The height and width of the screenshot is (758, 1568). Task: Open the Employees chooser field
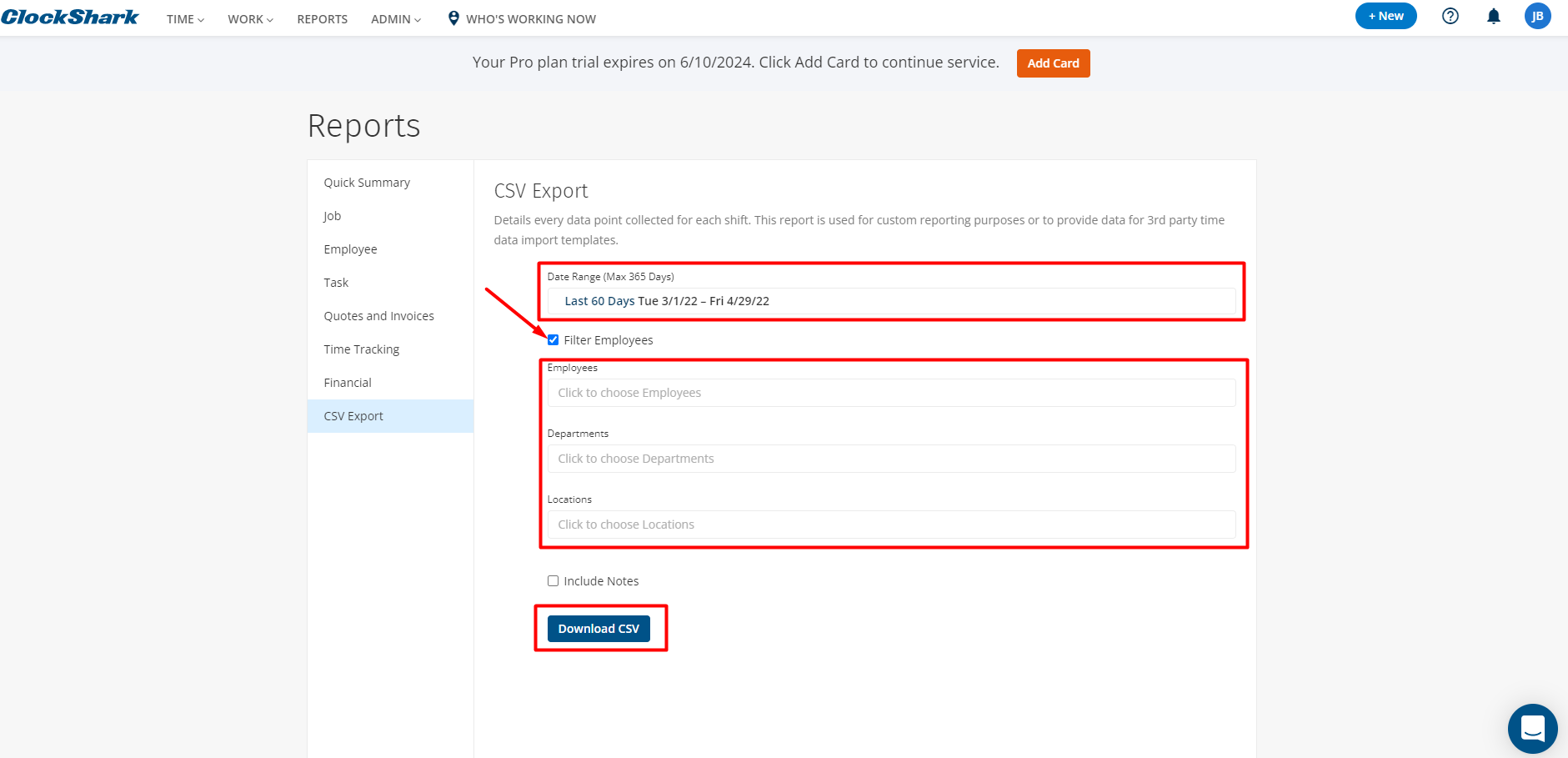(891, 393)
